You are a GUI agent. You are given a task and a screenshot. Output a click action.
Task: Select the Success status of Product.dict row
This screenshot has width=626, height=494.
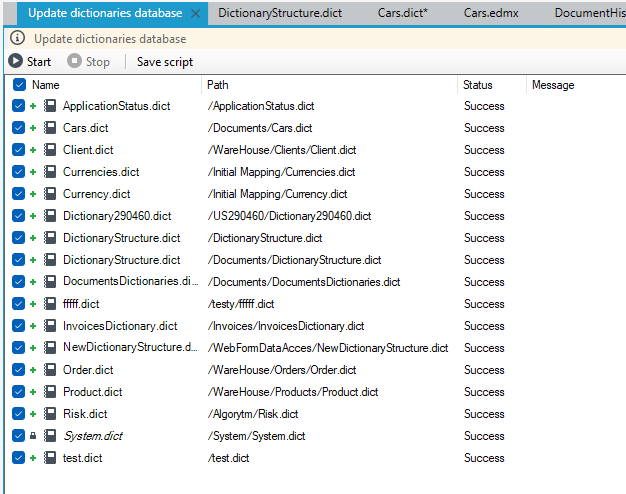coord(484,392)
